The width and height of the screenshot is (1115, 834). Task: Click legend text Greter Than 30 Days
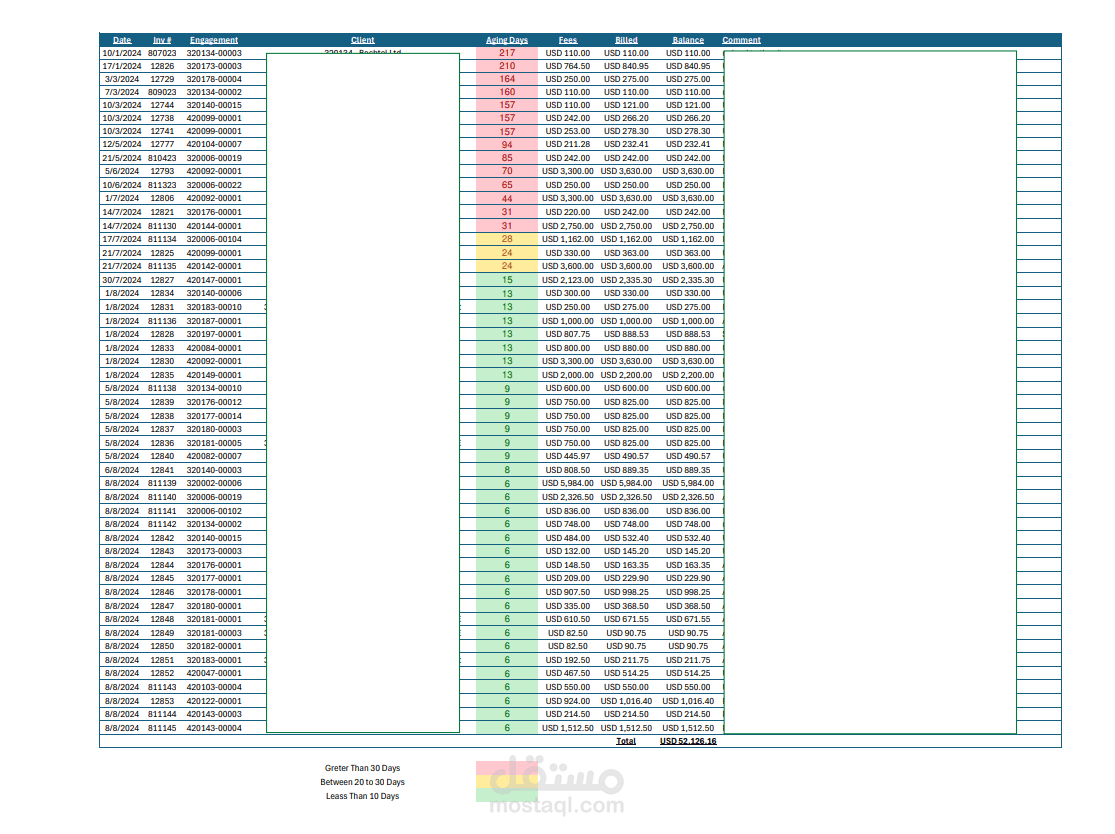pos(363,769)
